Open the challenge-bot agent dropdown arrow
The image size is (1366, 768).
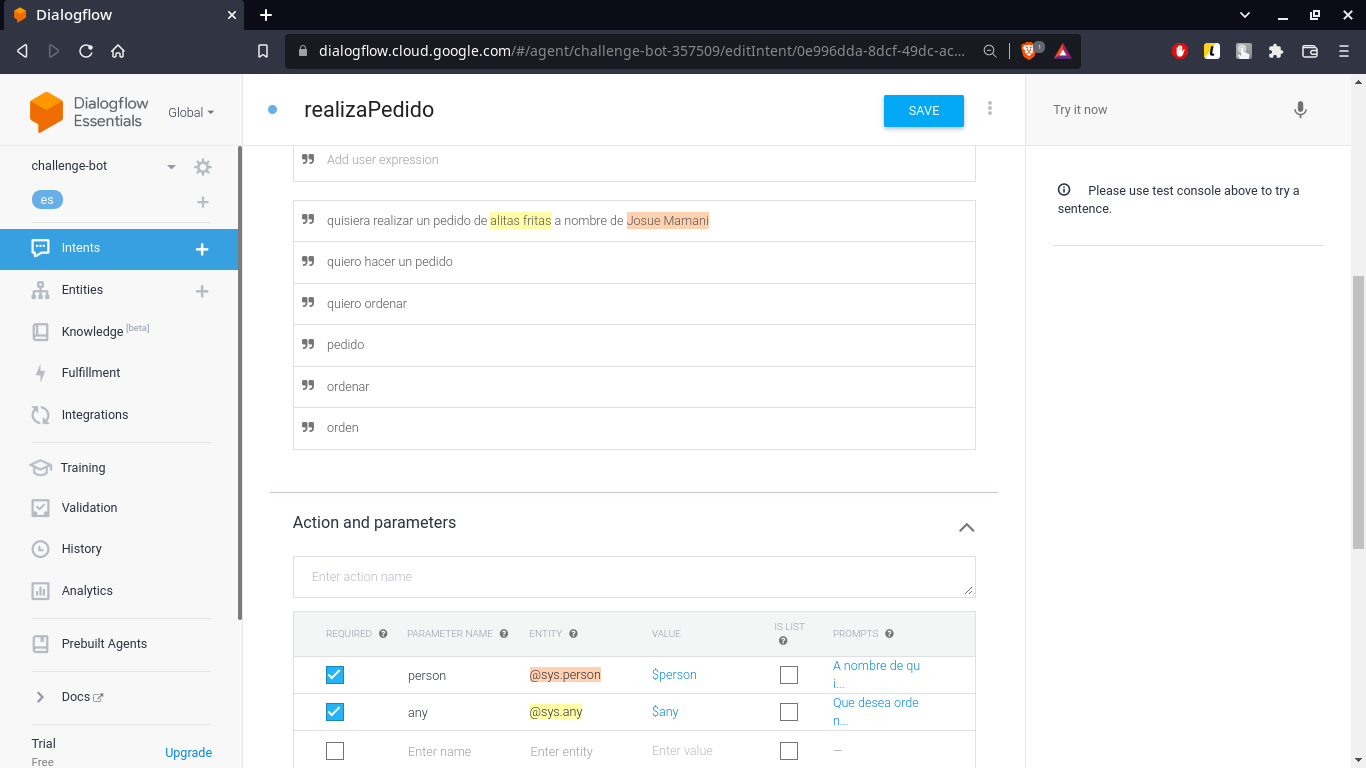[x=171, y=167]
